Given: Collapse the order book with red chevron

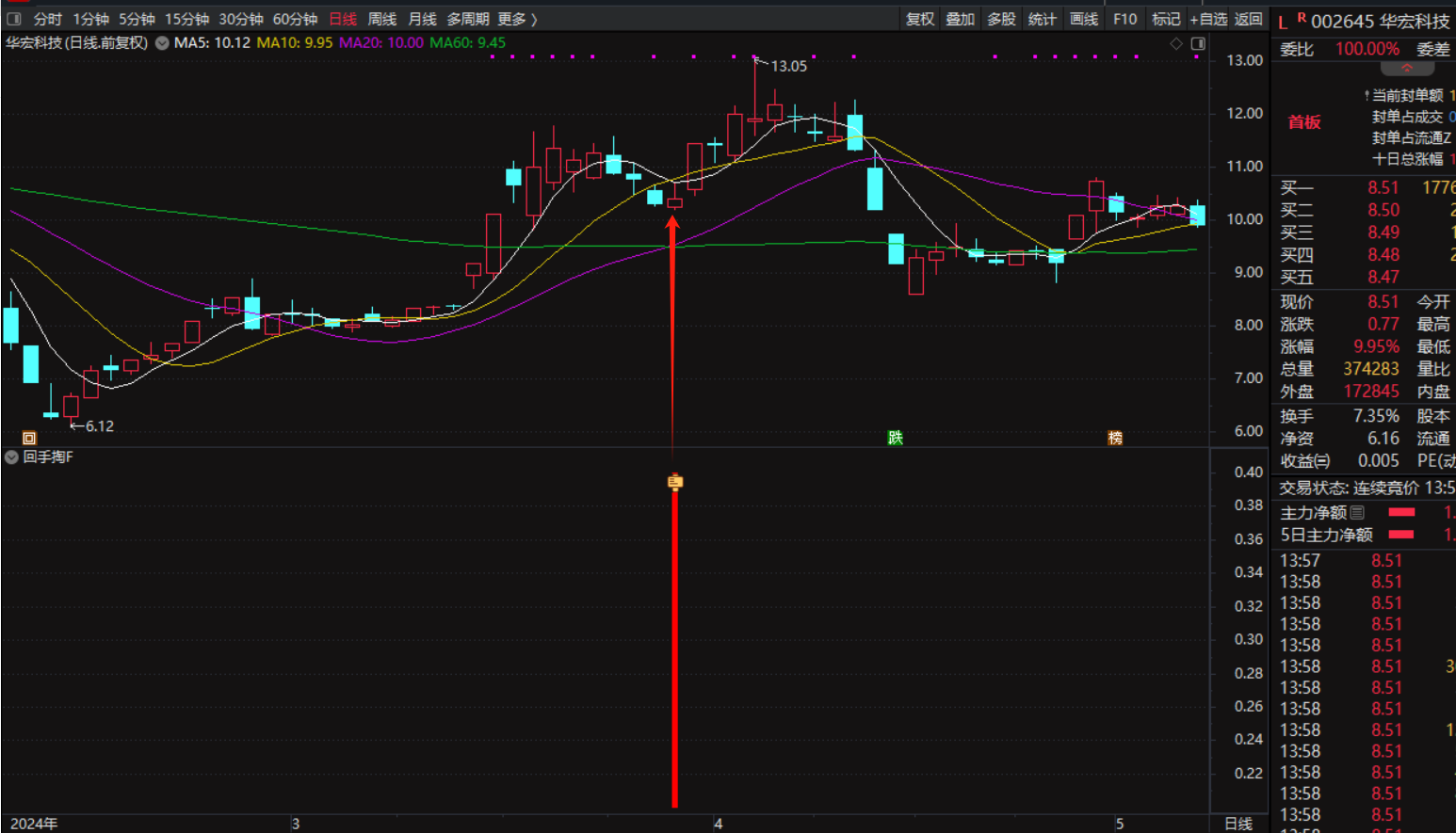Looking at the screenshot, I should click(1406, 69).
